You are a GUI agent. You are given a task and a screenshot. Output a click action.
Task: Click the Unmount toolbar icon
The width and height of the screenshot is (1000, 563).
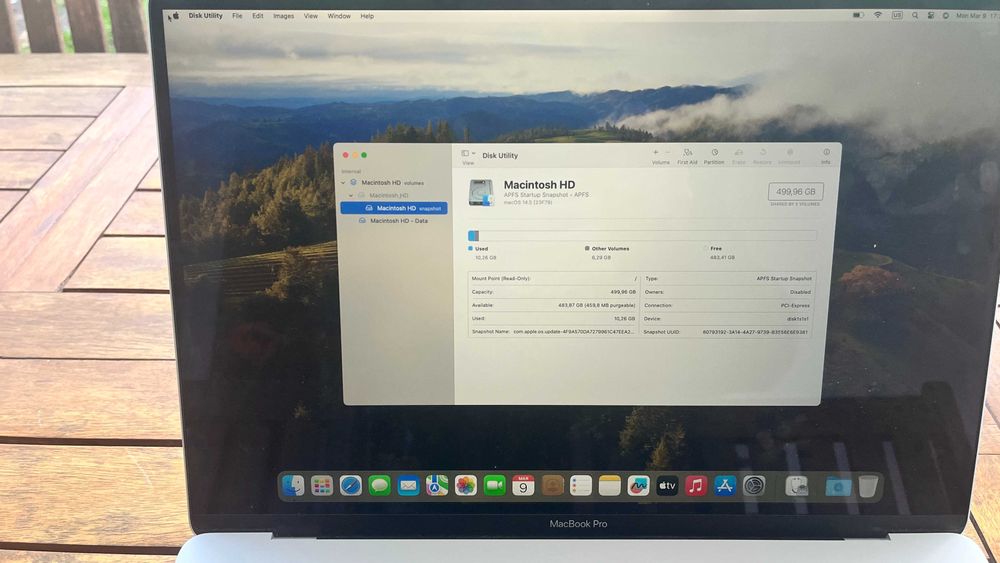790,153
